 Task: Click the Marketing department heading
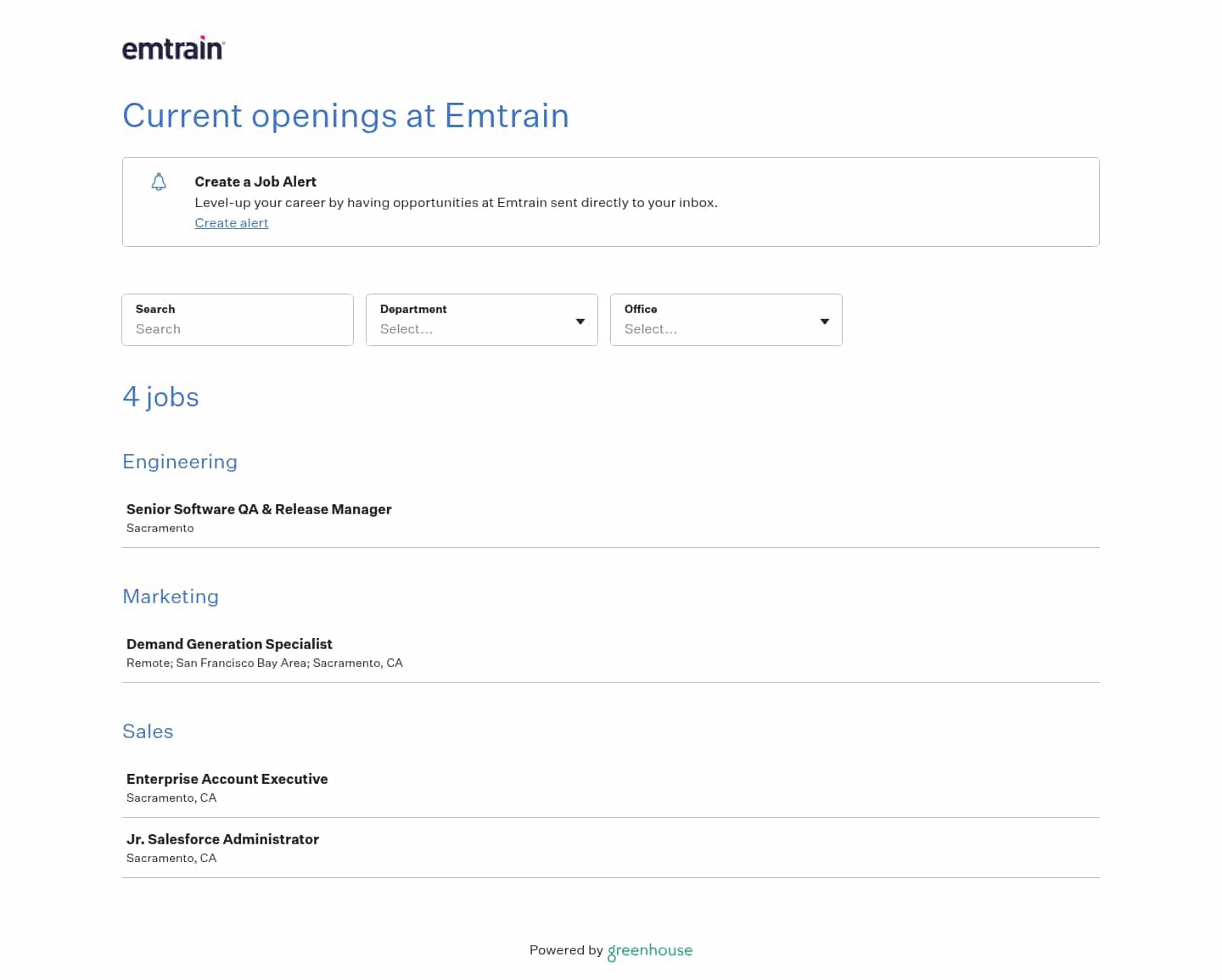coord(171,596)
